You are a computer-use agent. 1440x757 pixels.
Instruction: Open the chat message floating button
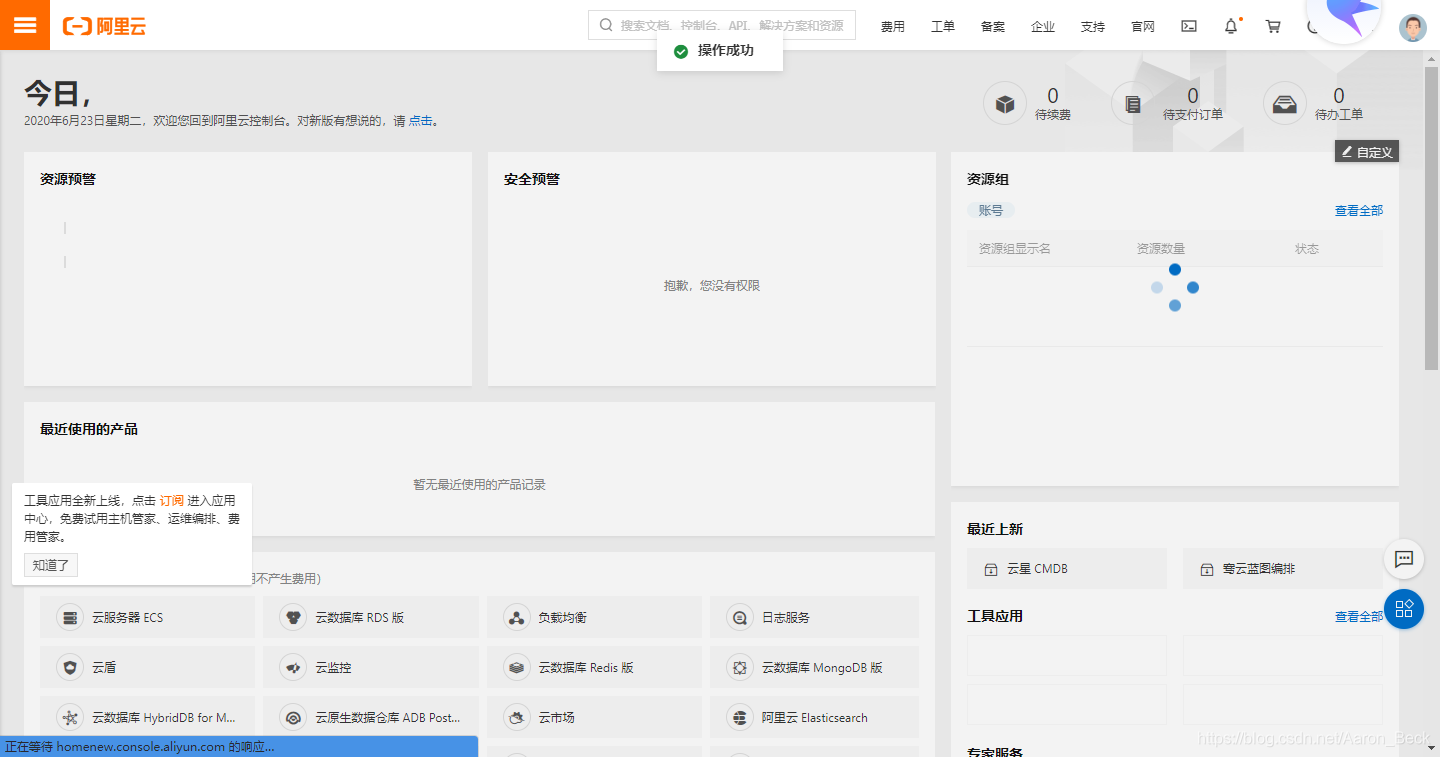[x=1404, y=559]
